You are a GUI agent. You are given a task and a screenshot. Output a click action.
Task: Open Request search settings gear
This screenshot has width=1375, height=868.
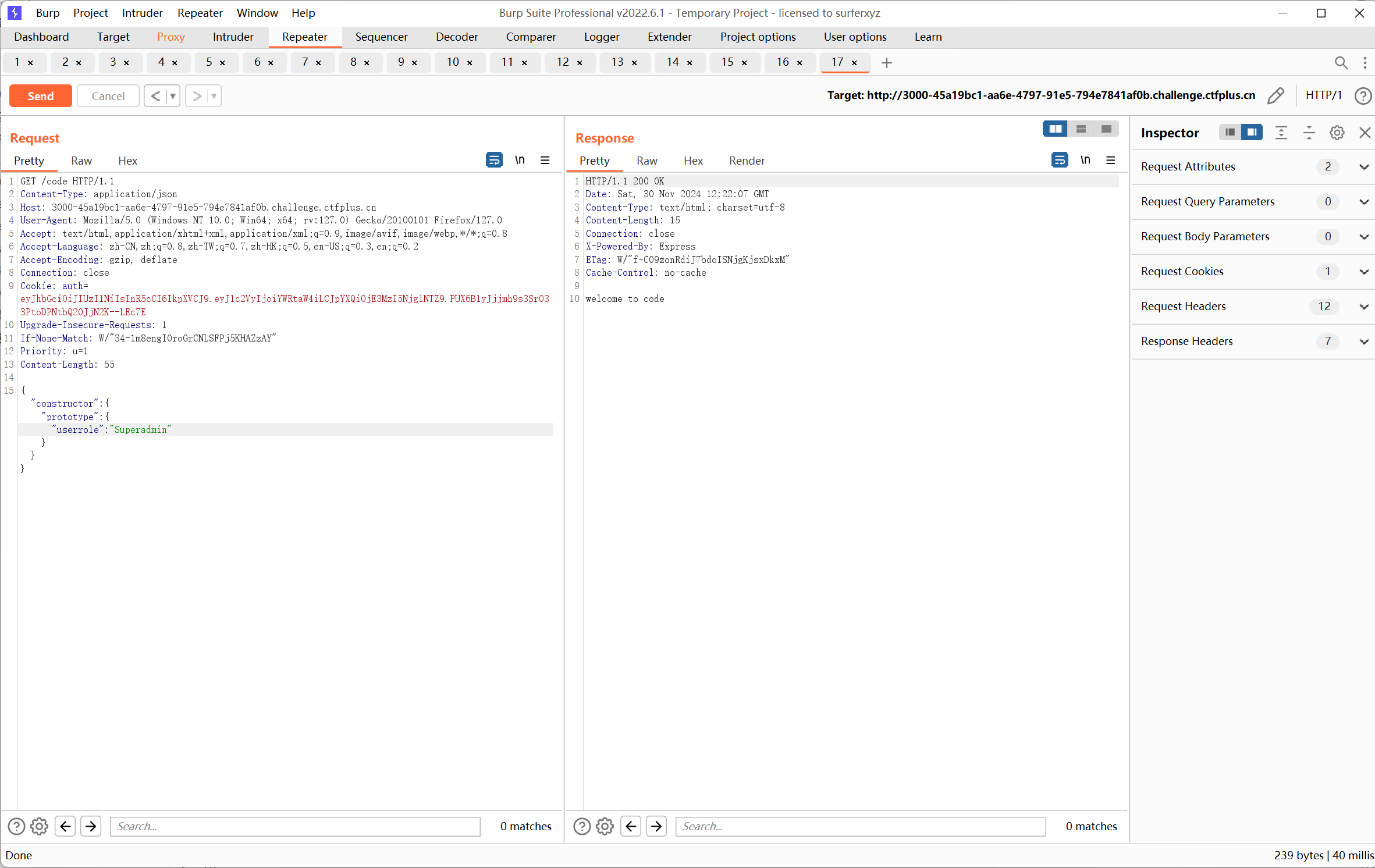pos(39,826)
